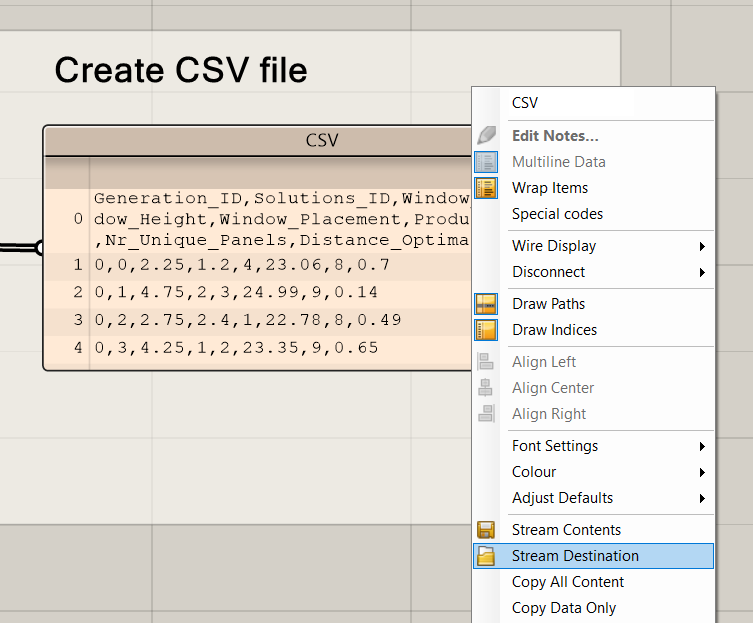Click index number 3 in panel

(78, 319)
